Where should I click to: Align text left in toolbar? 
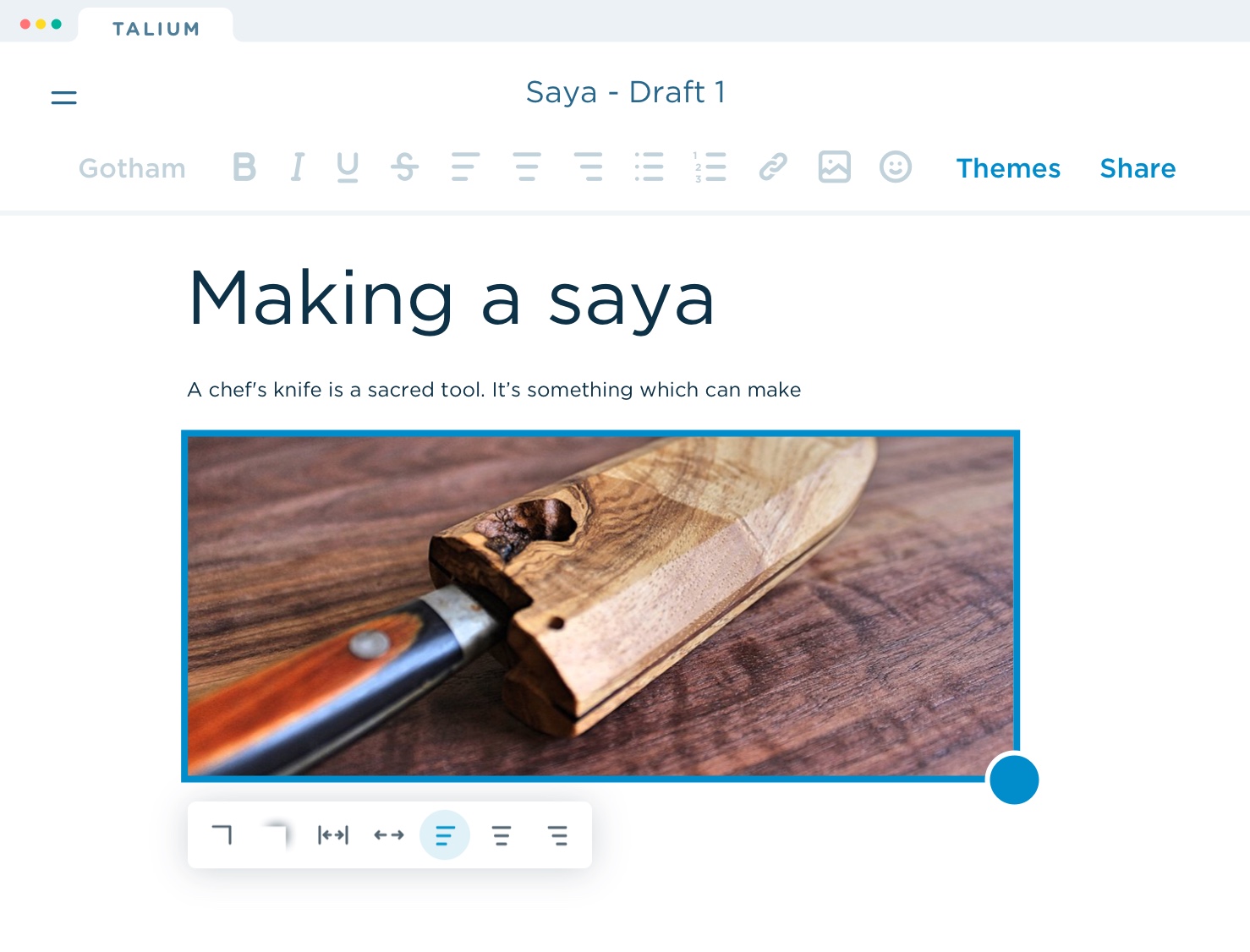[x=465, y=167]
